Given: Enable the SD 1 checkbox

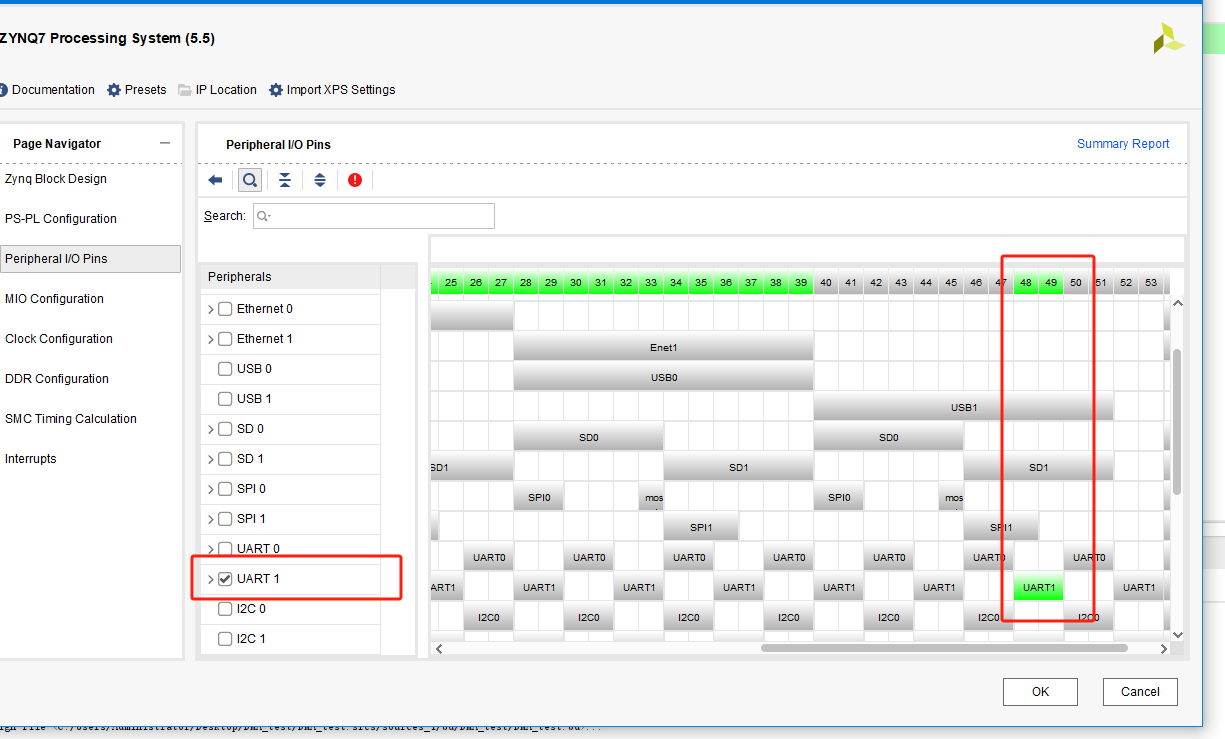Looking at the screenshot, I should pos(225,459).
